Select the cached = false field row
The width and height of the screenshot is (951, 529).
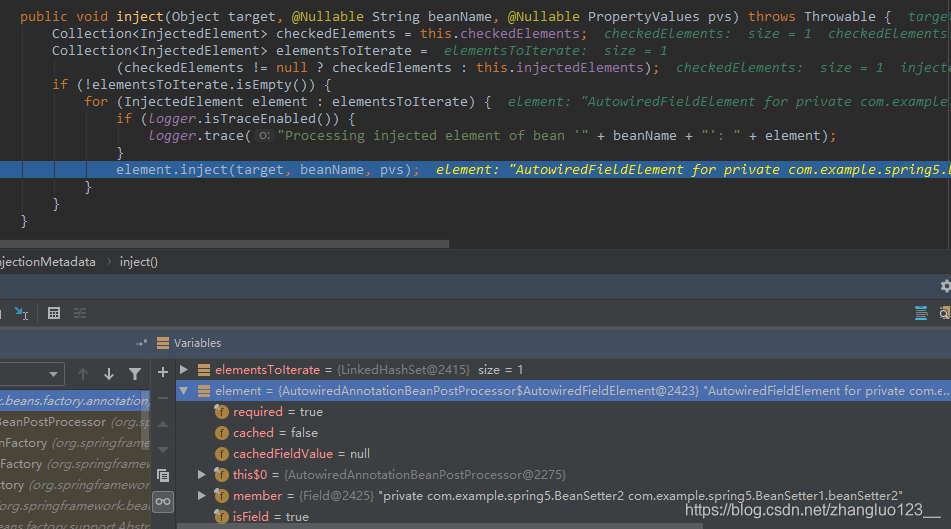pos(563,433)
